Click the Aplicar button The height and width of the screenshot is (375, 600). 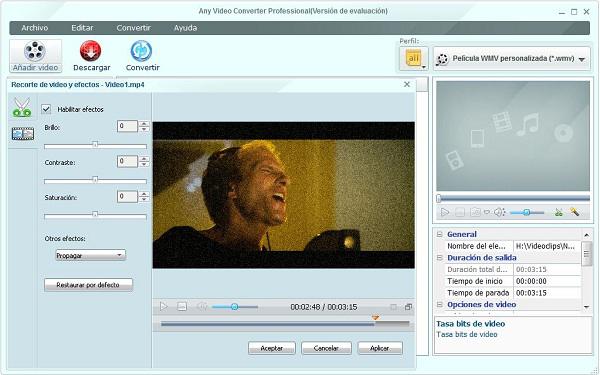pos(380,348)
